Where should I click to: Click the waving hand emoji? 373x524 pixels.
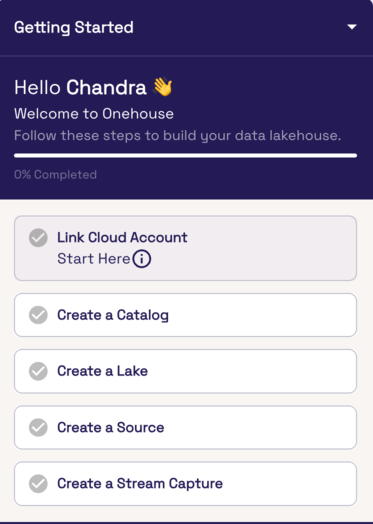(162, 87)
